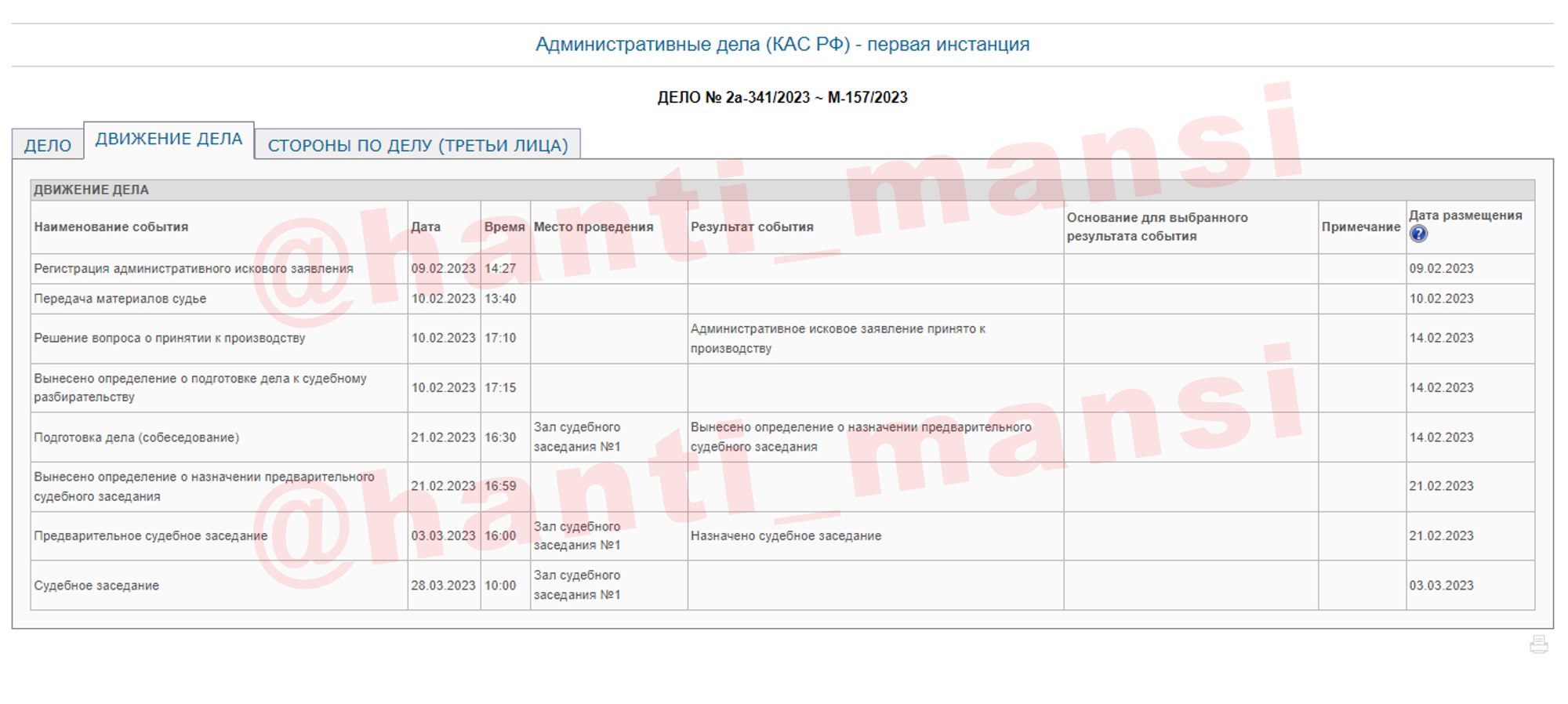Click the blue help icon under 'Дата размещения'
The image size is (1568, 704).
(x=1418, y=234)
